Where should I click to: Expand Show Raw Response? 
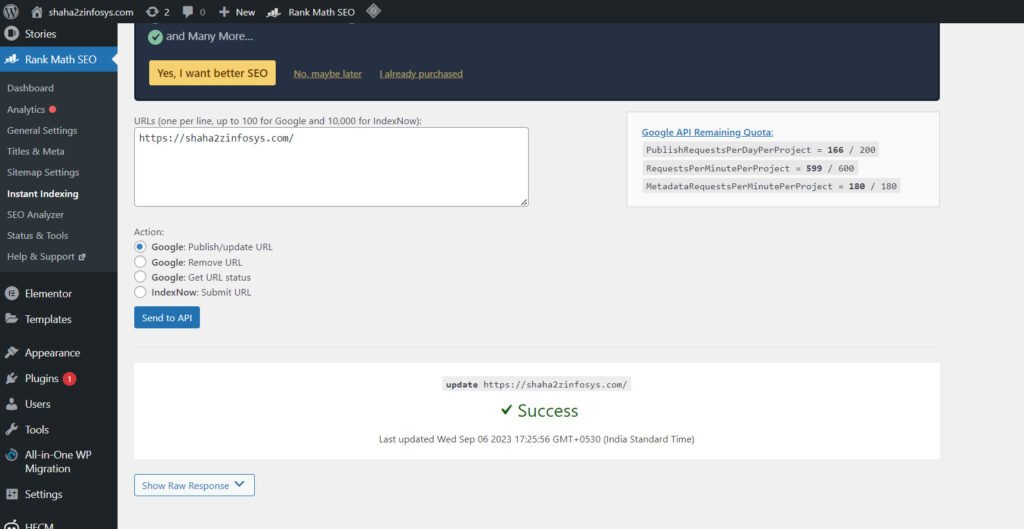pyautogui.click(x=194, y=485)
